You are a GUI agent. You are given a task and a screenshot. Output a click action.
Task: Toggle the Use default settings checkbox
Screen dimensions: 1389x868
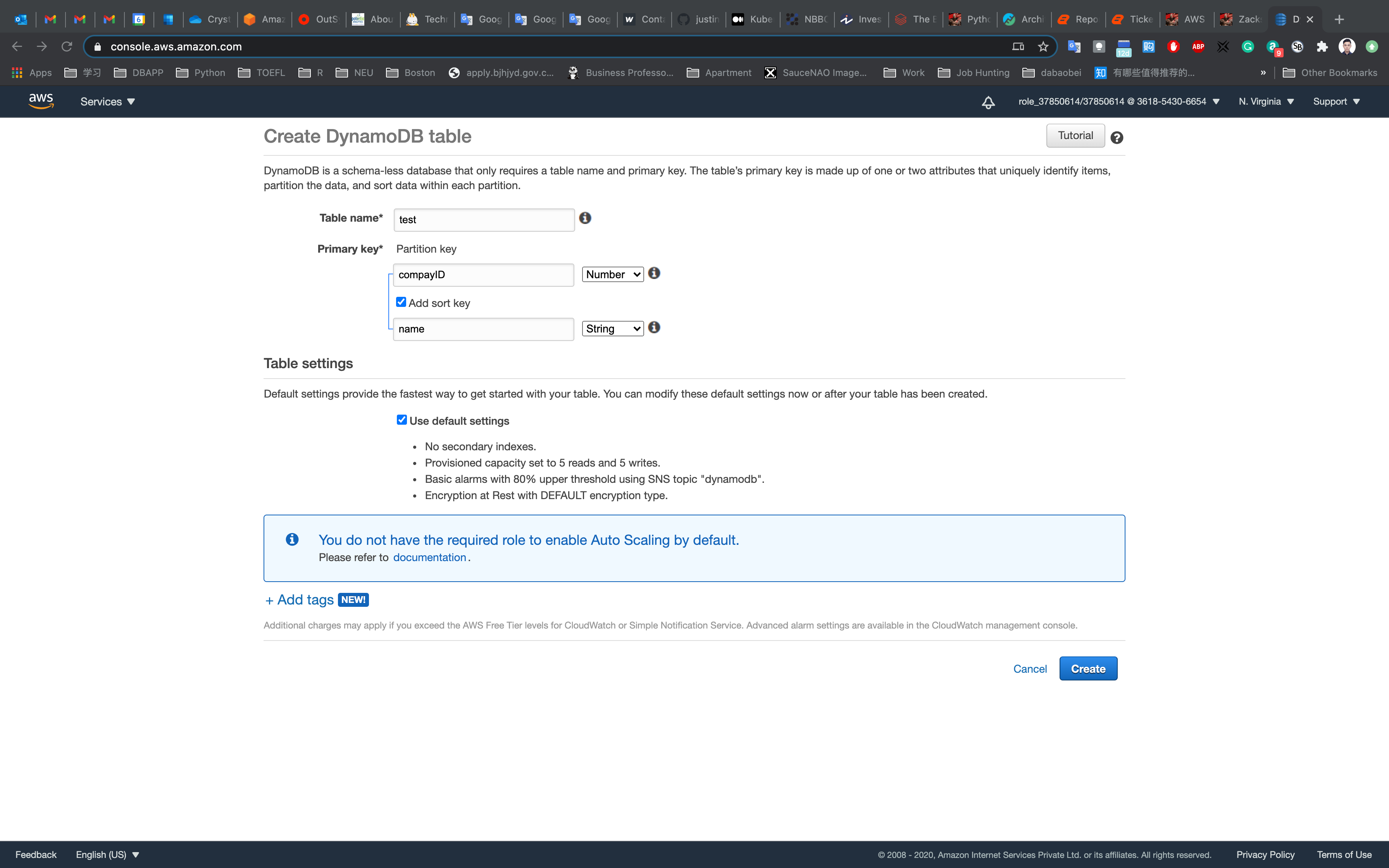point(402,420)
